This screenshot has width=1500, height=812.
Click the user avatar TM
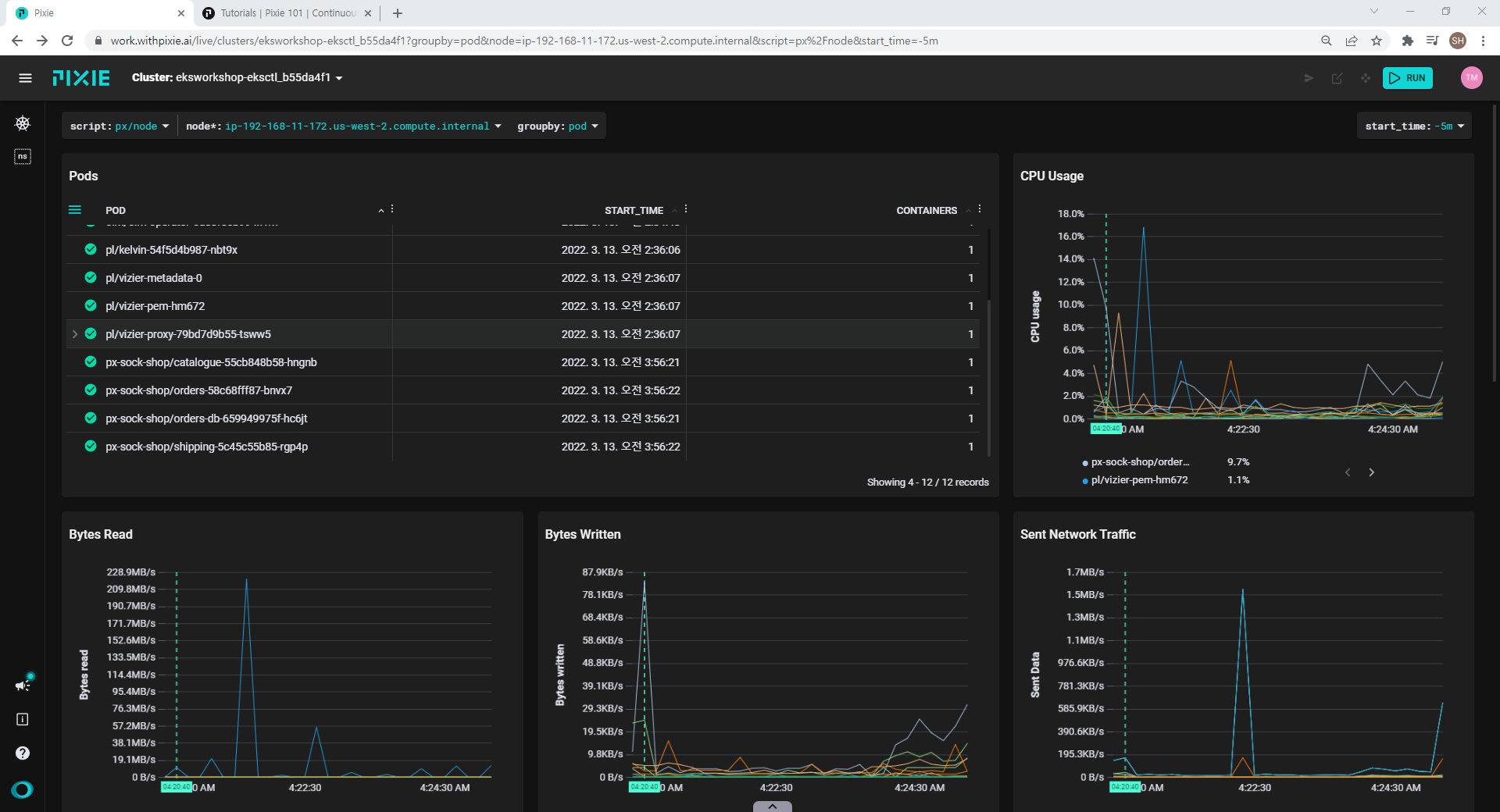[1472, 77]
